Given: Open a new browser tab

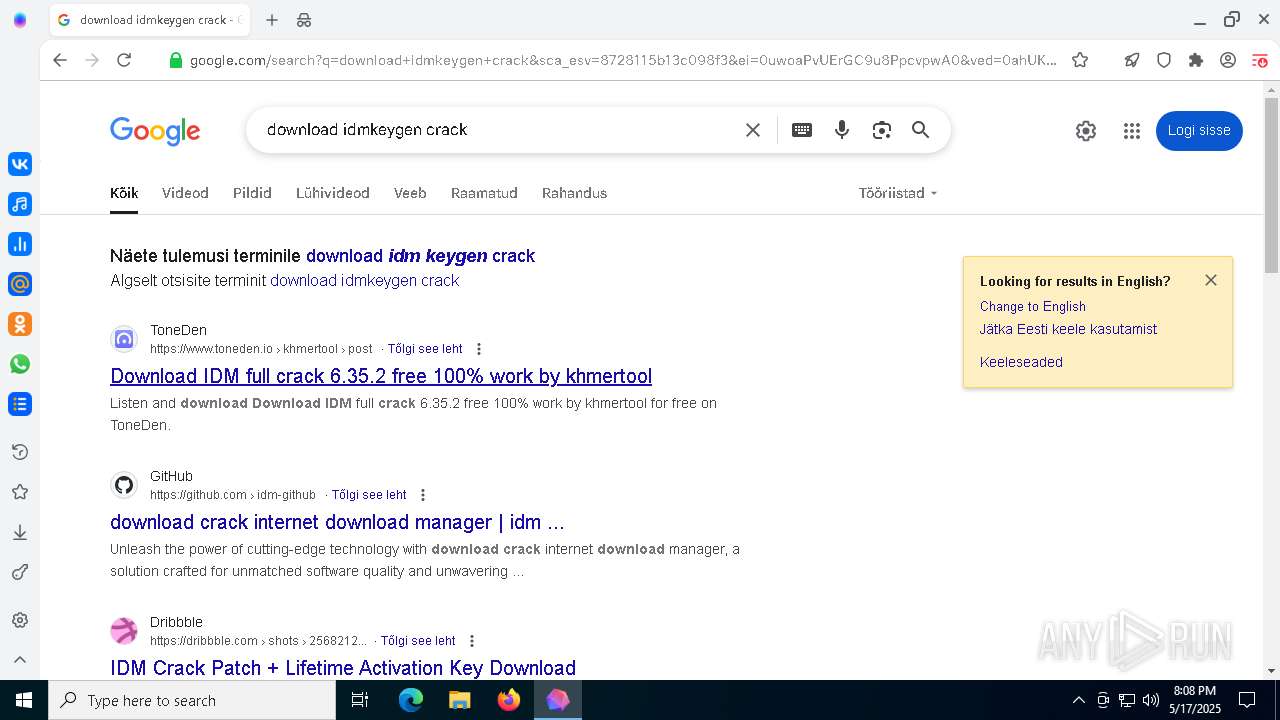Looking at the screenshot, I should point(272,20).
